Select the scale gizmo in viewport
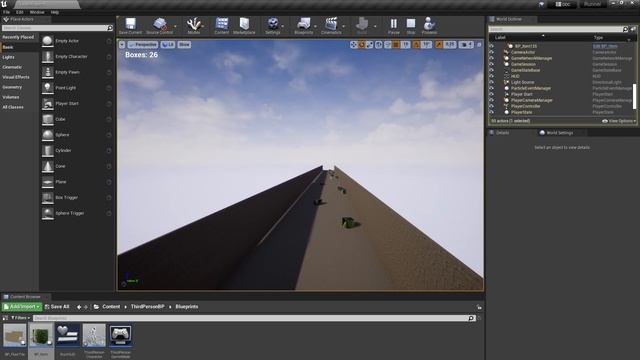Viewport: 640px width, 360px height. (x=369, y=44)
